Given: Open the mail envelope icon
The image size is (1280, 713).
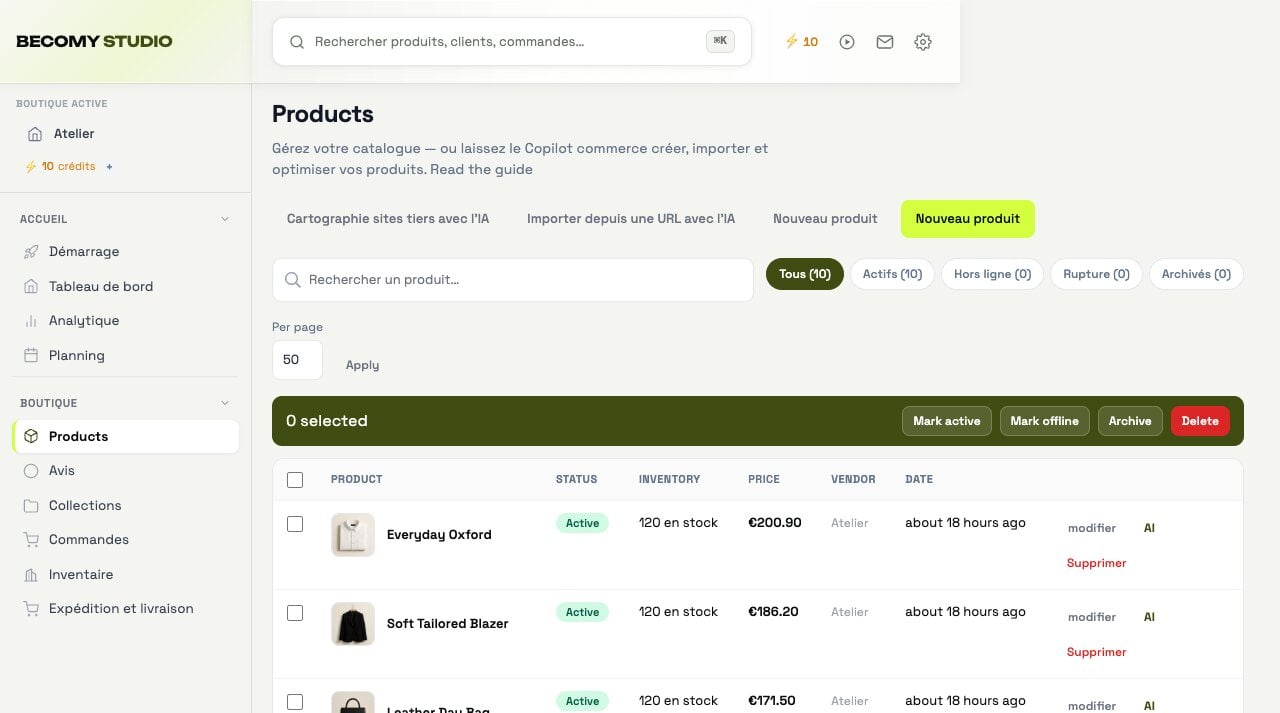Looking at the screenshot, I should click(x=885, y=42).
